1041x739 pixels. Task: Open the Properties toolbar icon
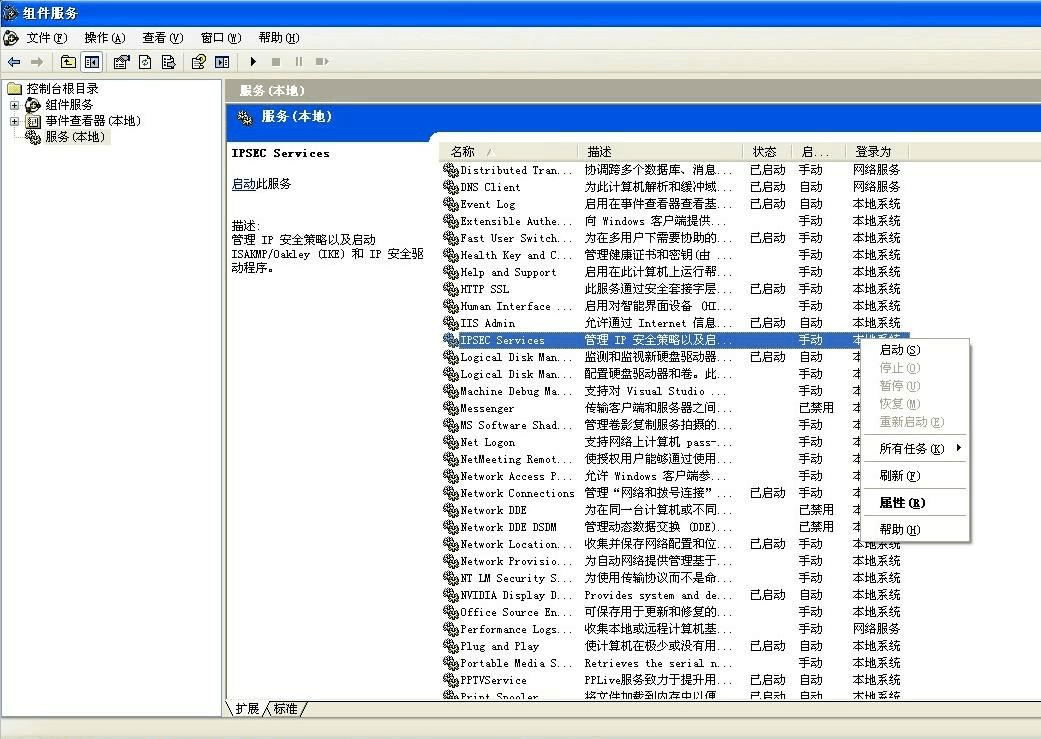(x=122, y=62)
